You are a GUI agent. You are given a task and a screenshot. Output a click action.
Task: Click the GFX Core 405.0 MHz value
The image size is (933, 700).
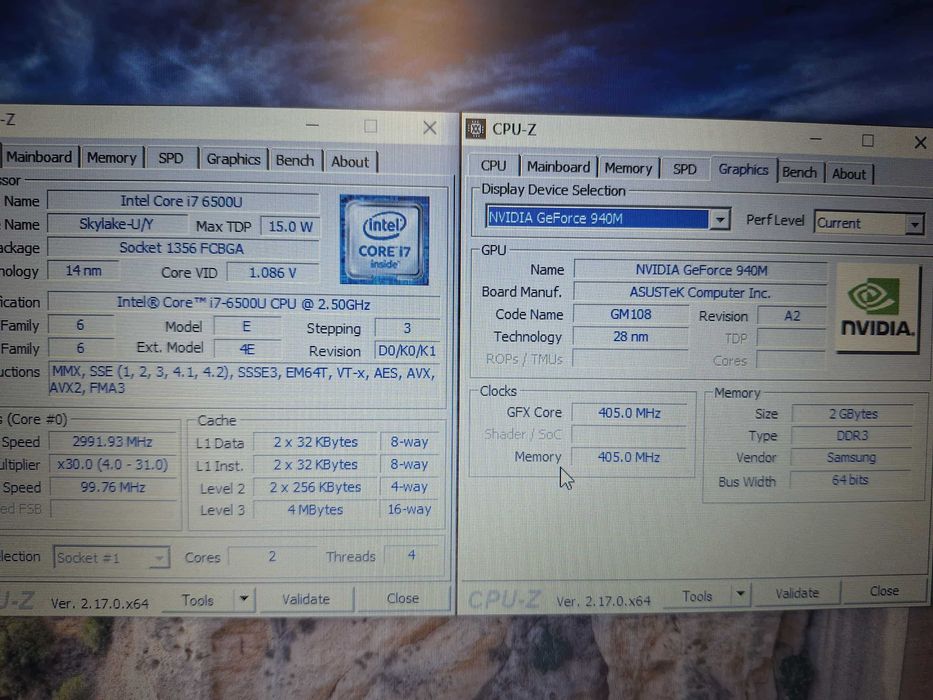630,412
